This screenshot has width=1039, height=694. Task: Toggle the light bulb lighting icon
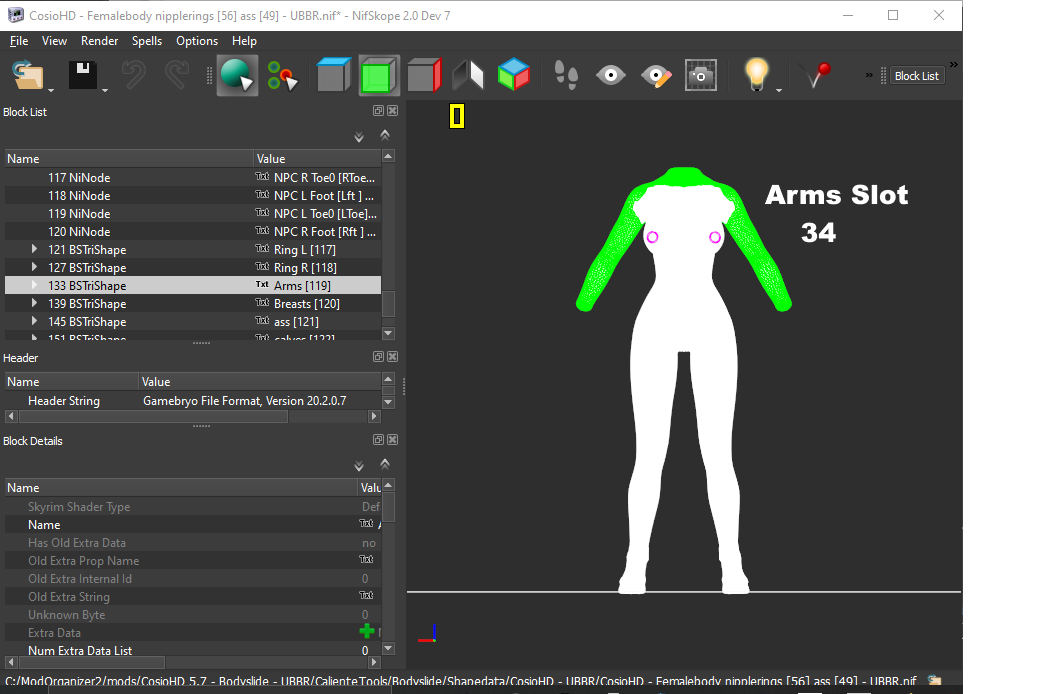coord(756,74)
